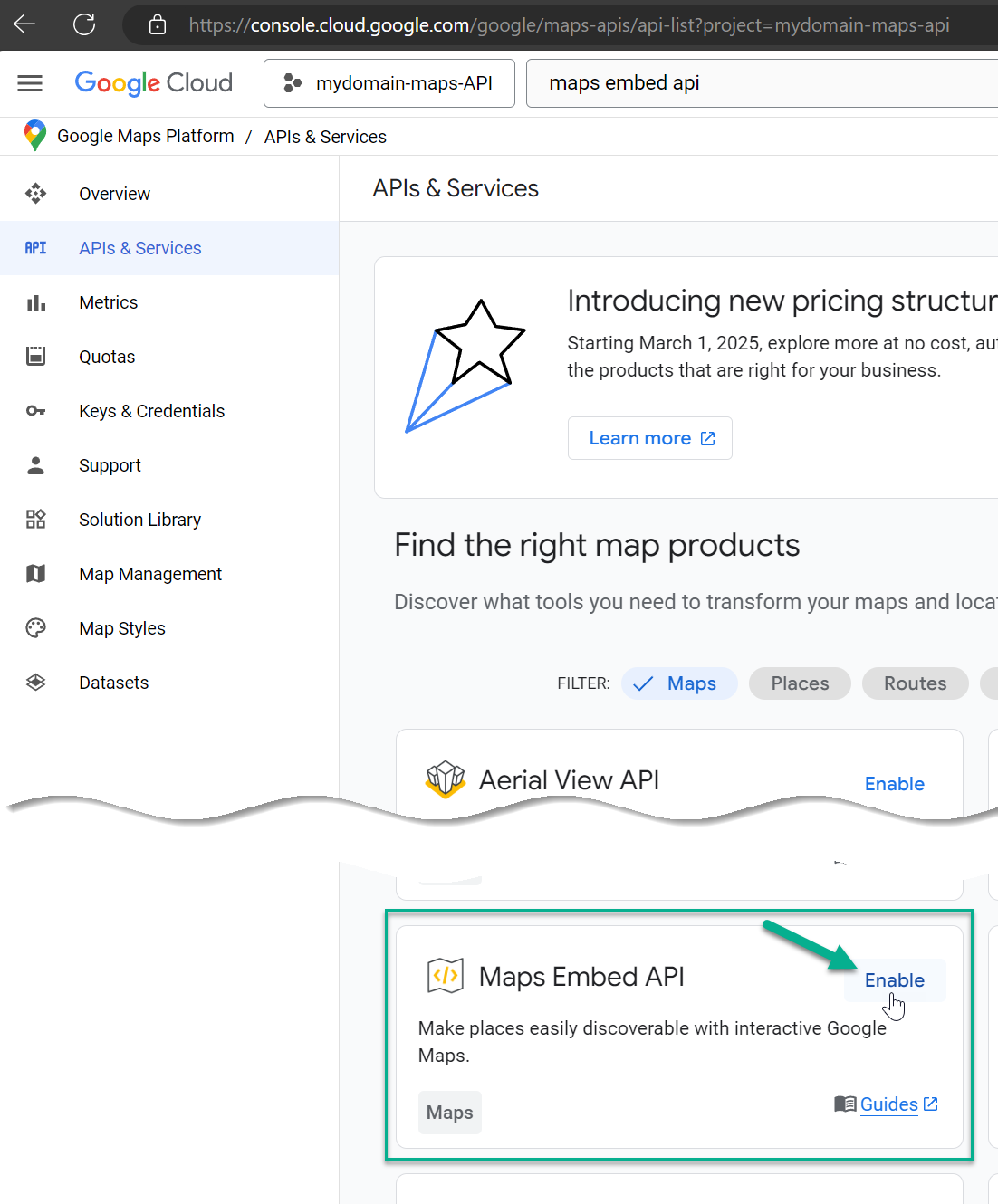Go to Google Maps Platform breadcrumb
This screenshot has width=998, height=1204.
click(145, 136)
